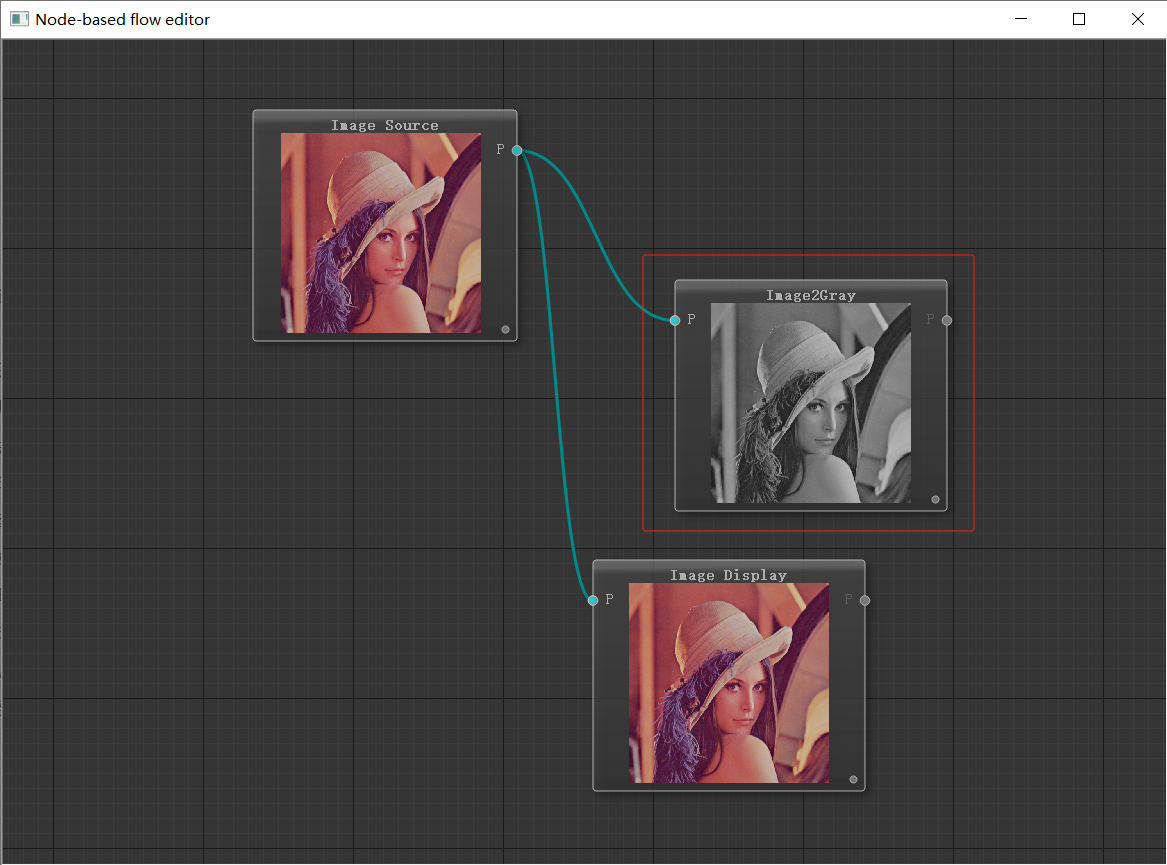
Task: Click the Image Display output port
Action: tap(865, 600)
